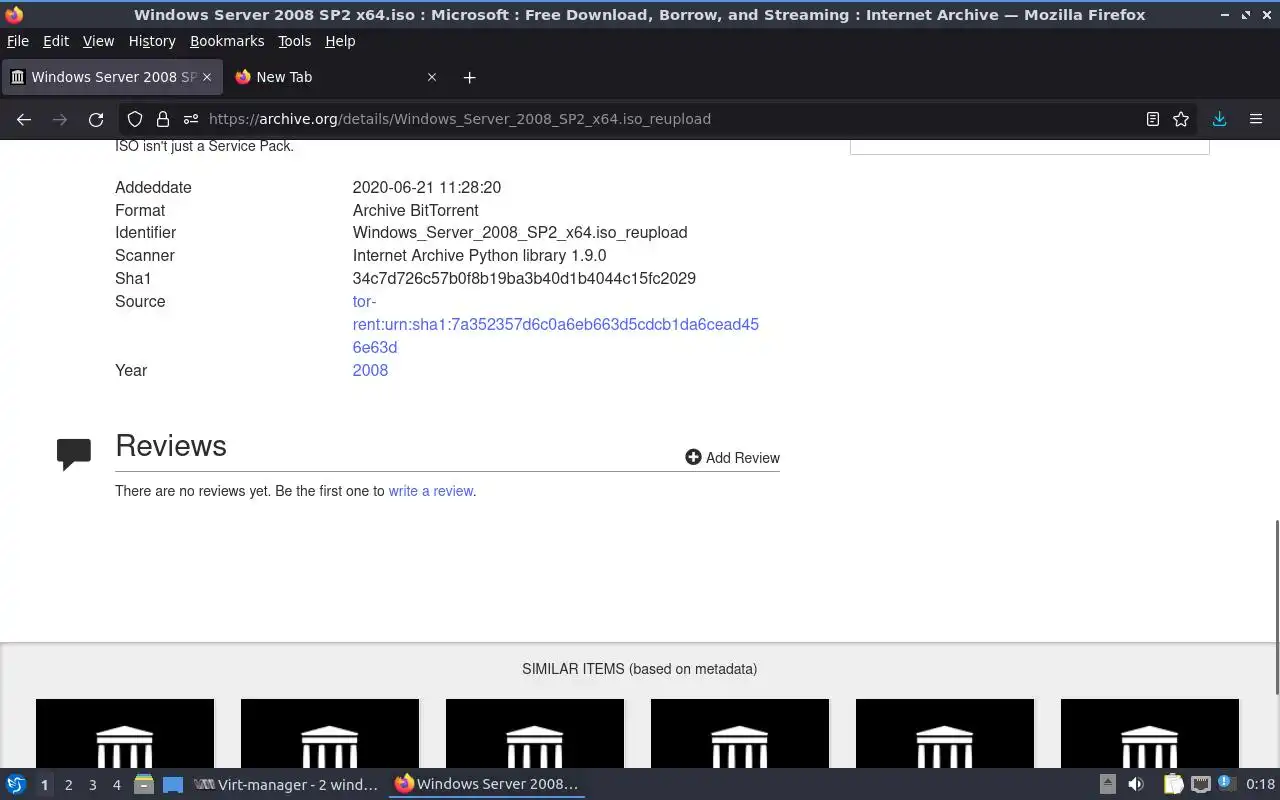Screen dimensions: 1280x800
Task: Click the forward navigation arrow
Action: [60, 119]
